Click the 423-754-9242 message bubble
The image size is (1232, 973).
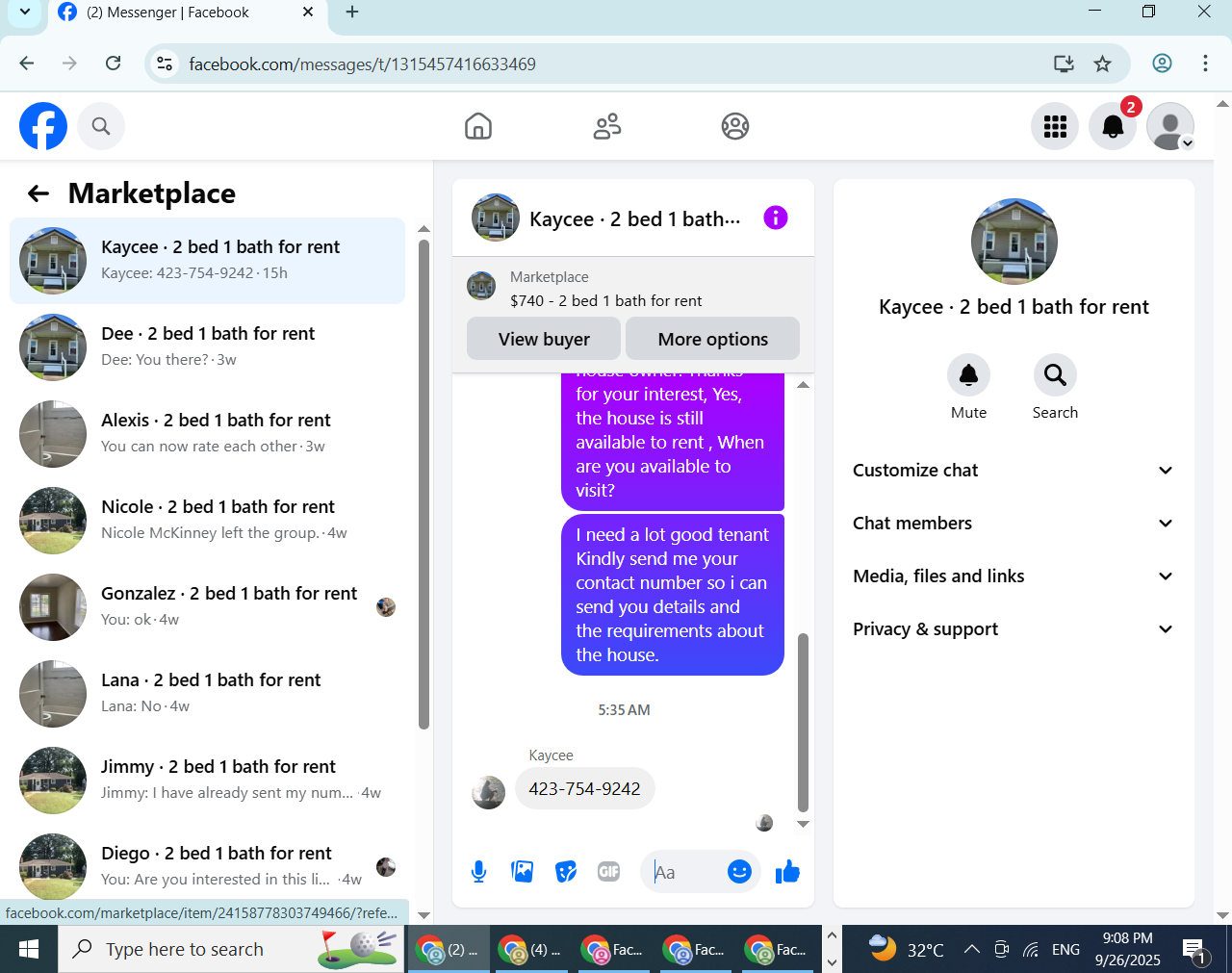tap(584, 788)
